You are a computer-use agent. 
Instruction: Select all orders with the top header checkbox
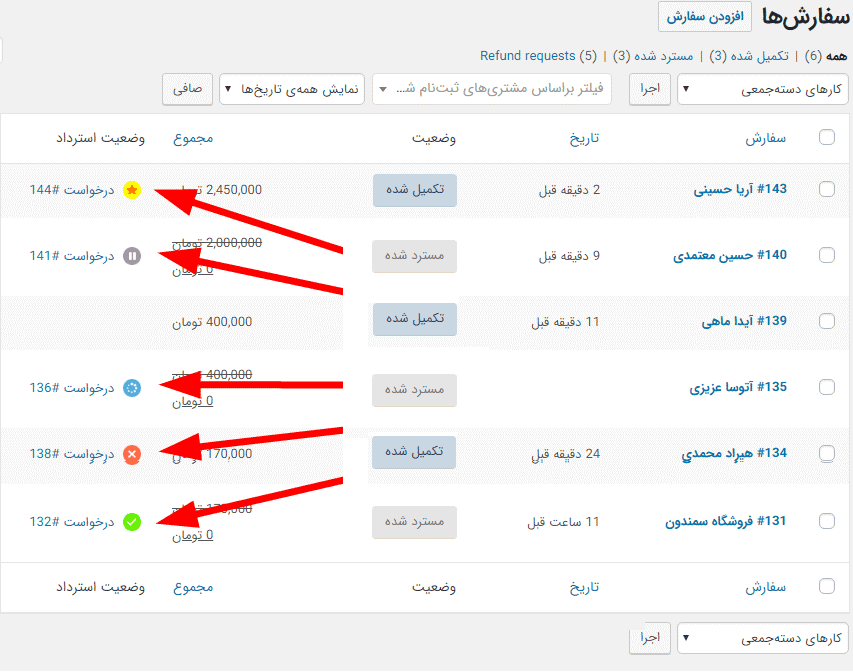pos(826,137)
